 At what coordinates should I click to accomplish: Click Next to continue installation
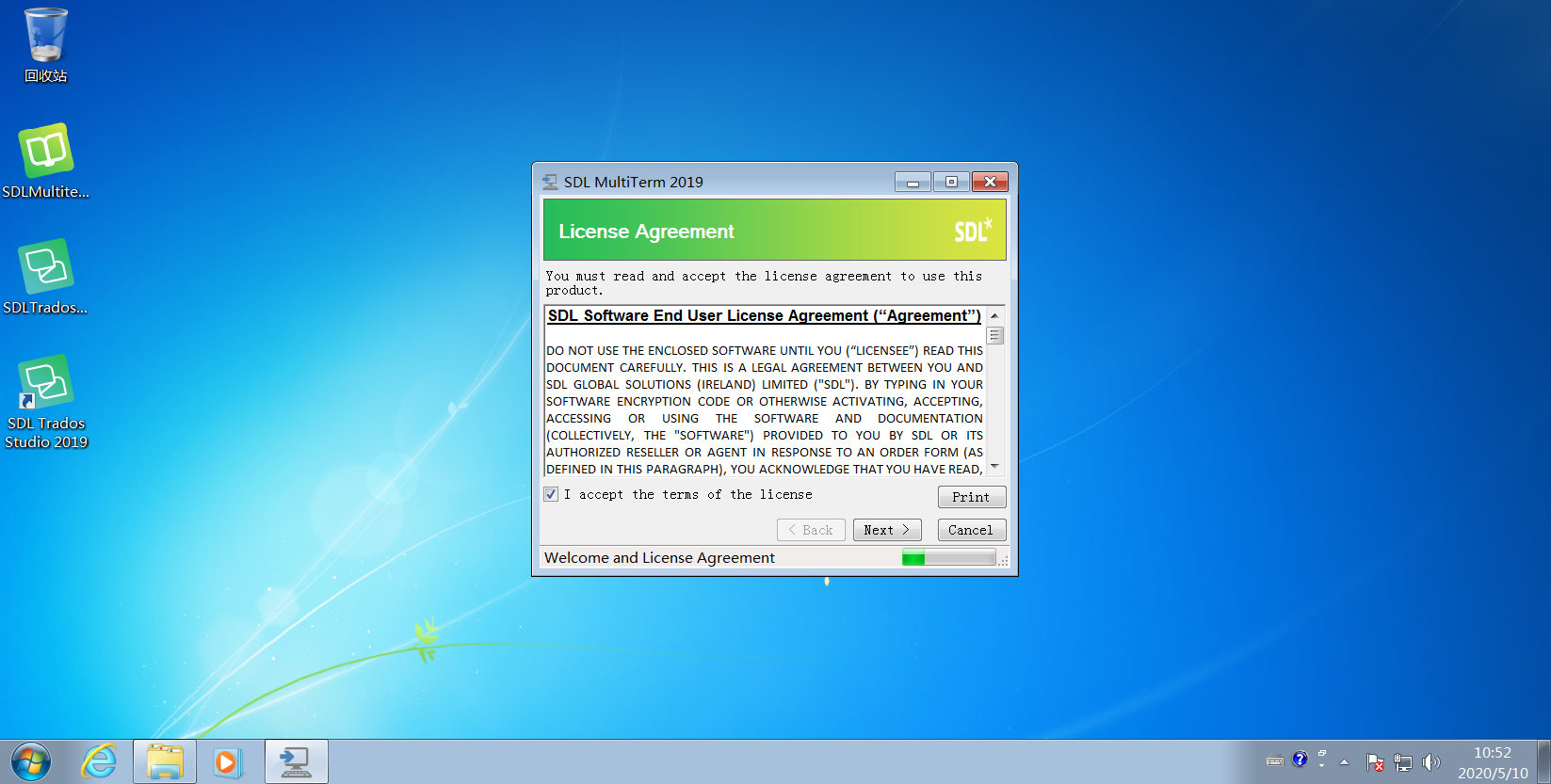click(887, 530)
